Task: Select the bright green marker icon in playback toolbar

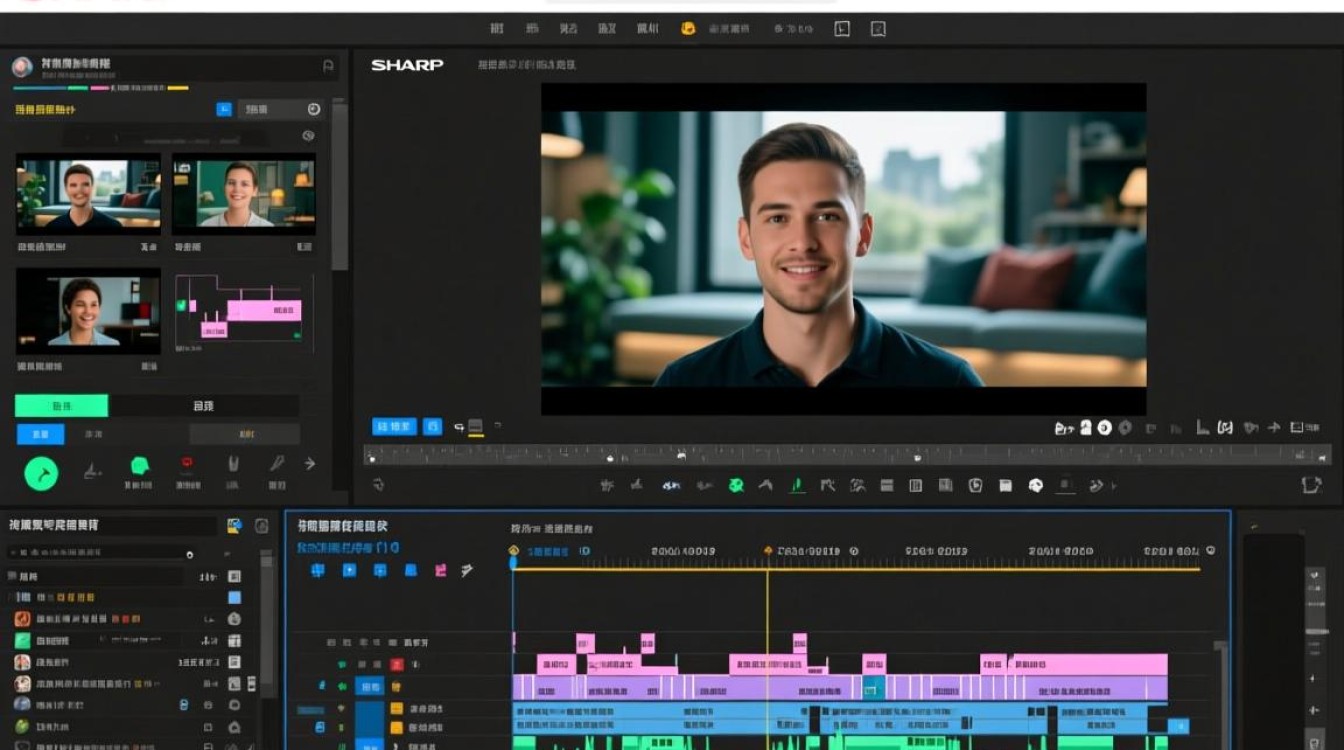Action: coord(797,485)
